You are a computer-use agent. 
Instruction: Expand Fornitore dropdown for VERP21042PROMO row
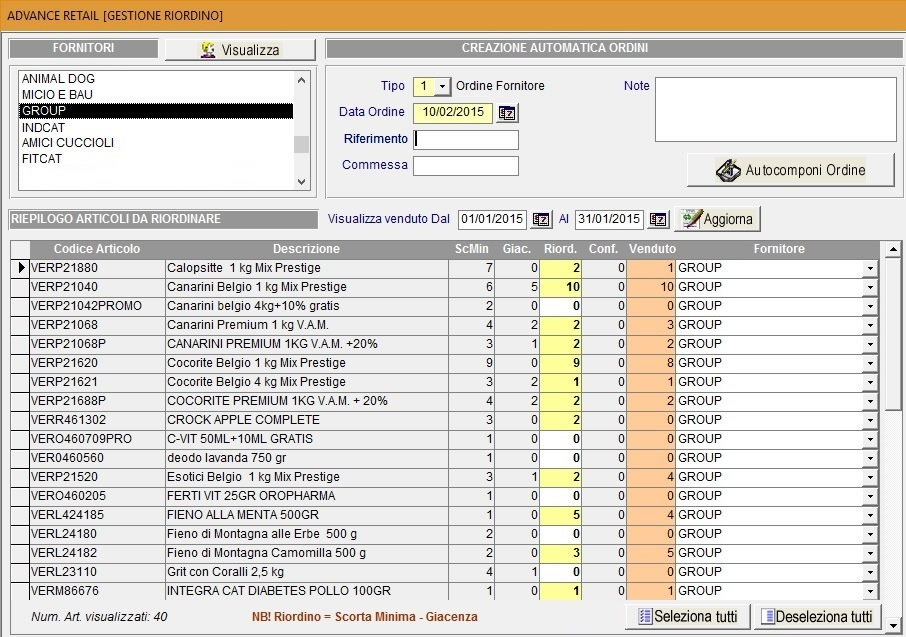(x=870, y=306)
